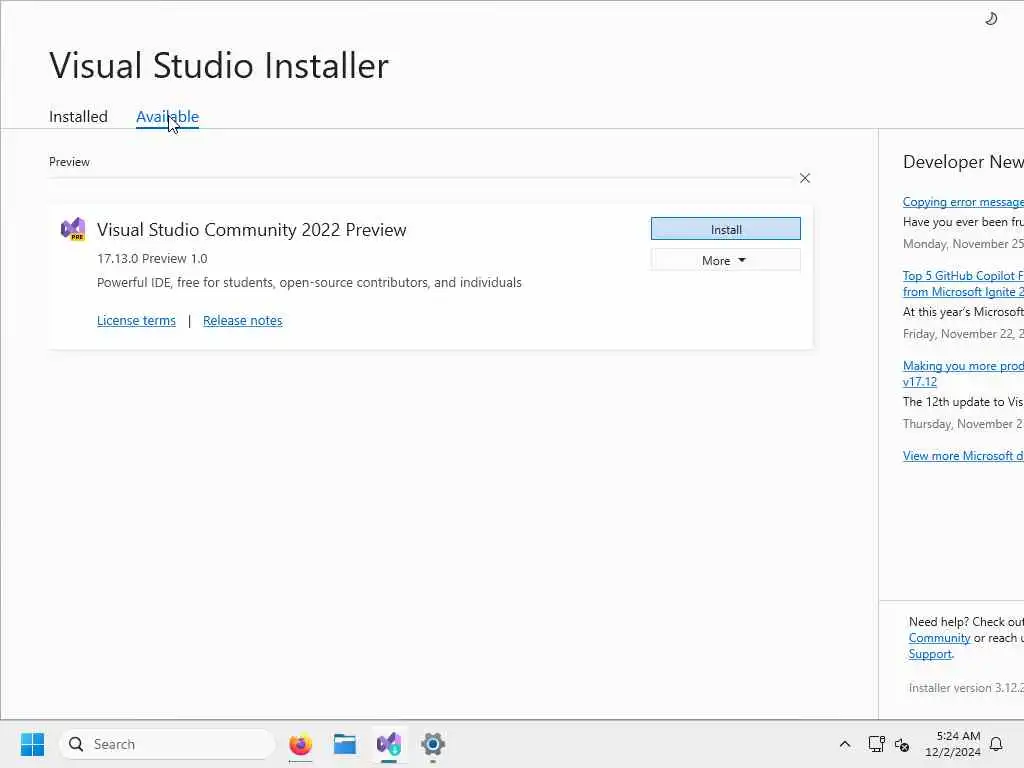Open the taskbar clock and date

click(x=952, y=744)
